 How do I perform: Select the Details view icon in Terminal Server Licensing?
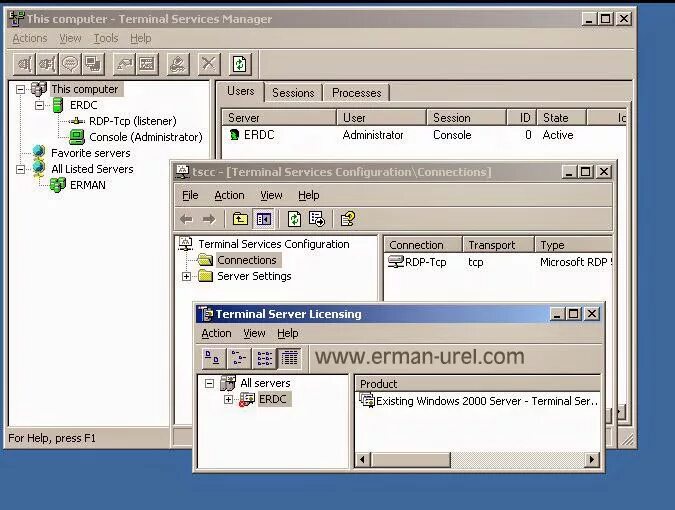click(290, 358)
